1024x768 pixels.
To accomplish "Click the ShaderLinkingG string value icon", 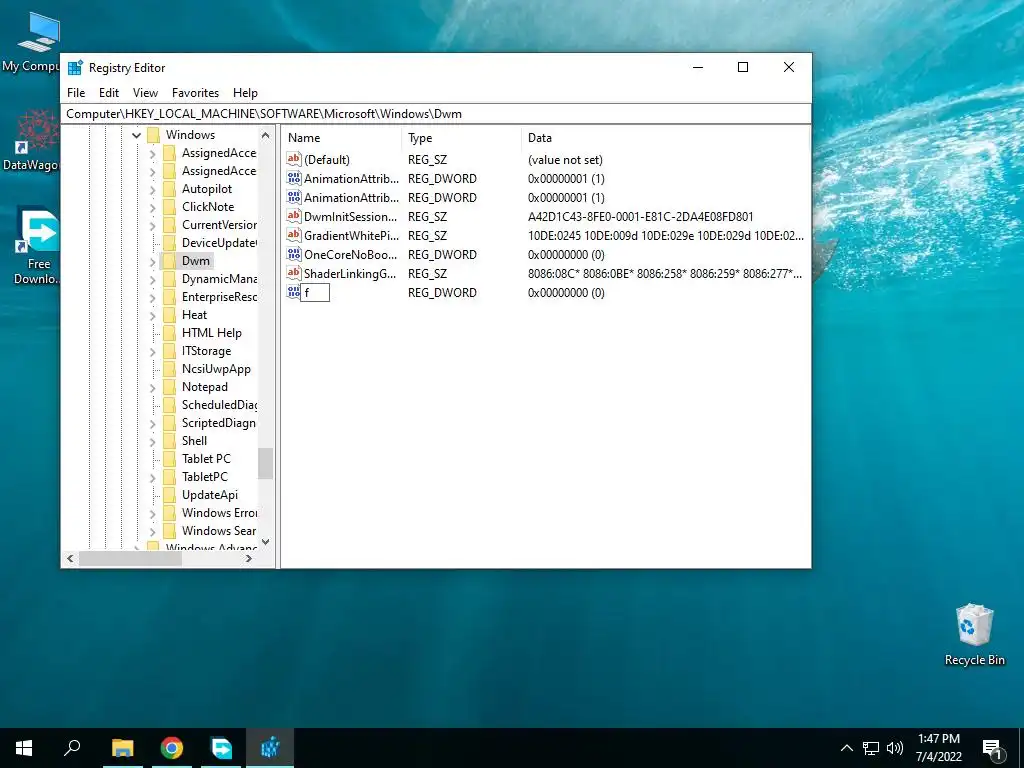I will coord(294,273).
